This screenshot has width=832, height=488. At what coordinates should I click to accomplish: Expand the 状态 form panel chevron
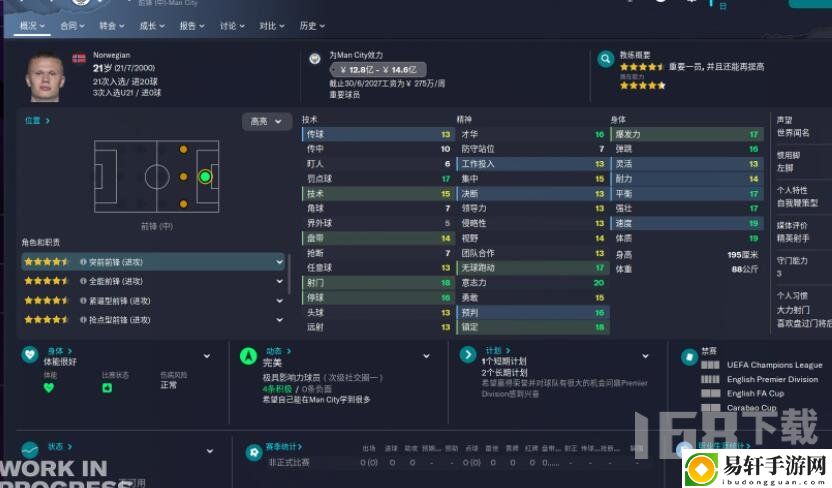tap(210, 451)
